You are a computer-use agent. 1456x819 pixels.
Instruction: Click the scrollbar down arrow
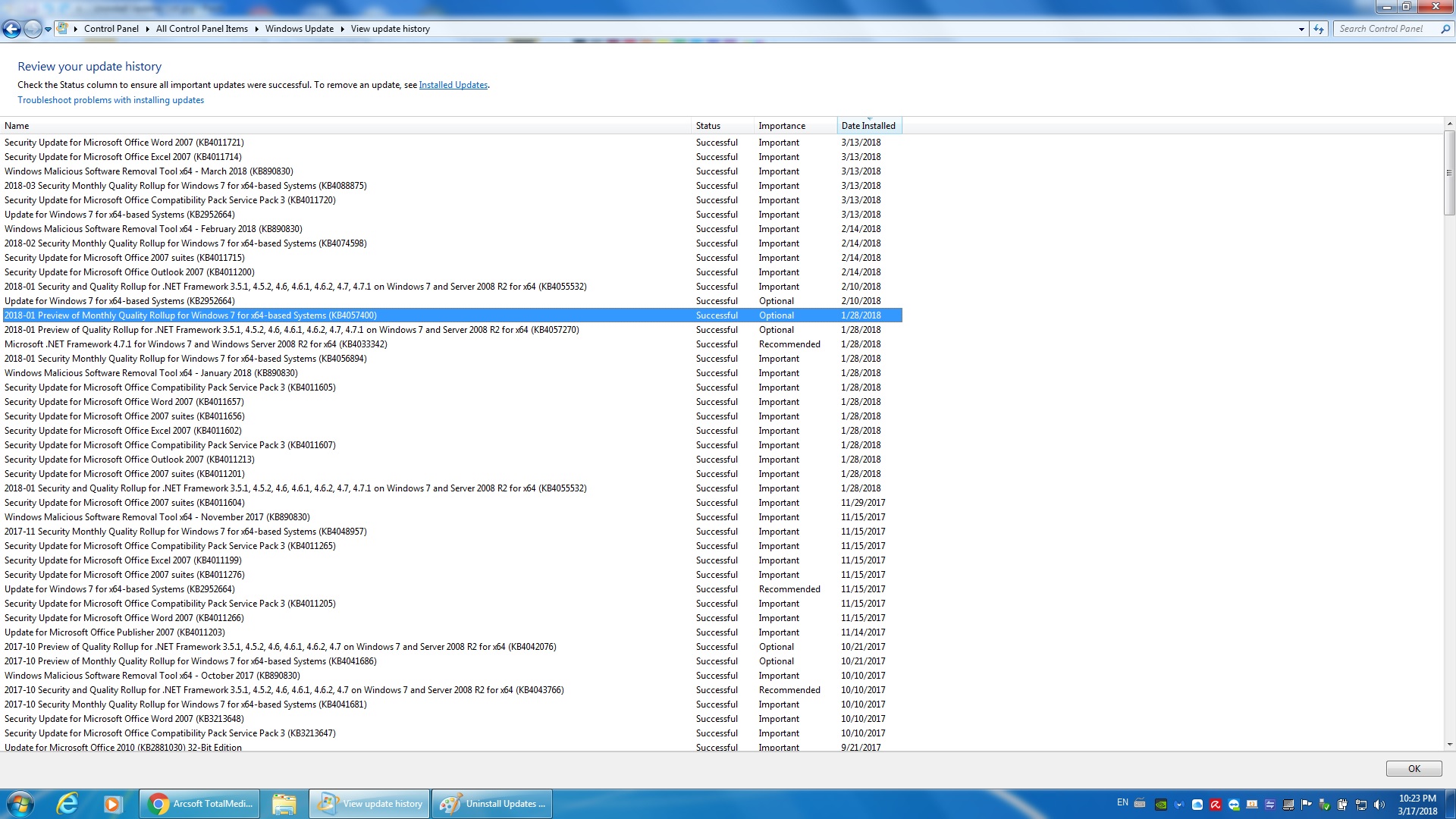[x=1449, y=745]
